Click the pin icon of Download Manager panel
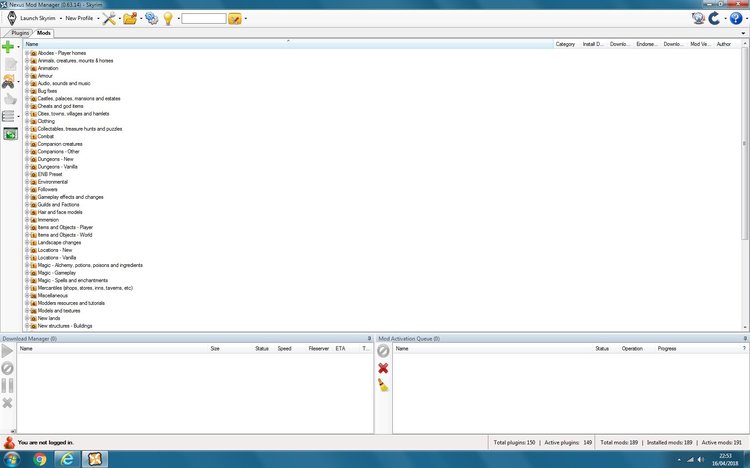Screen dimensions: 750x468 pos(369,338)
